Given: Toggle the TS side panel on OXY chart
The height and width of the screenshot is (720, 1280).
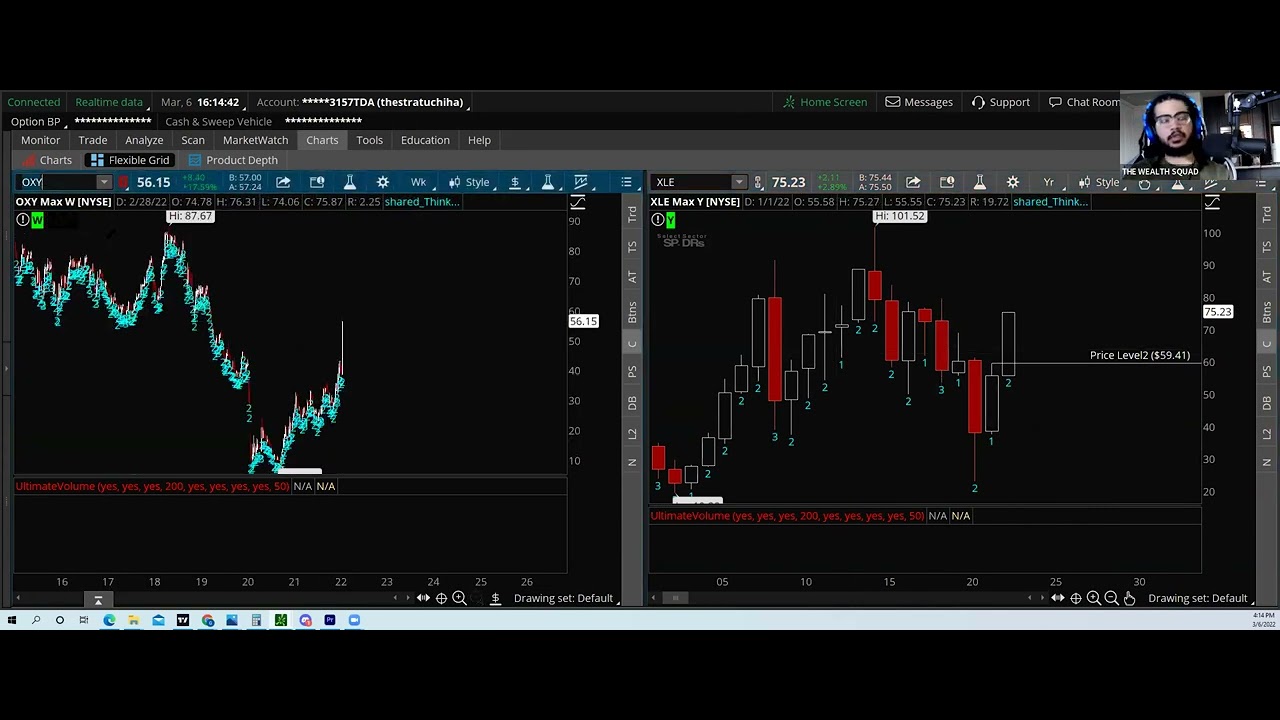Looking at the screenshot, I should pos(632,246).
